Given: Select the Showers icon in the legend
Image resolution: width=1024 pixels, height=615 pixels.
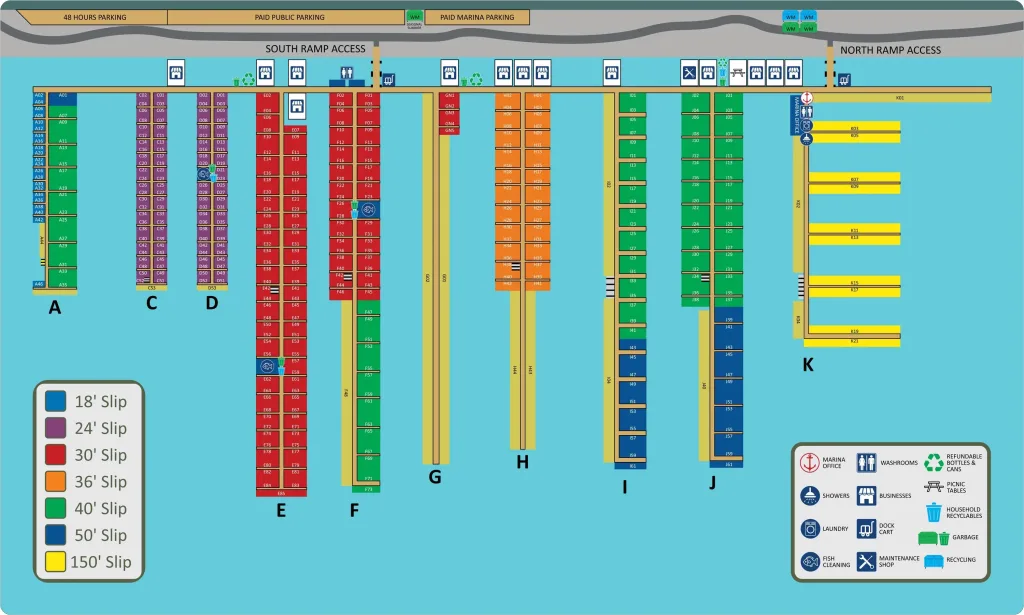Looking at the screenshot, I should point(810,496).
